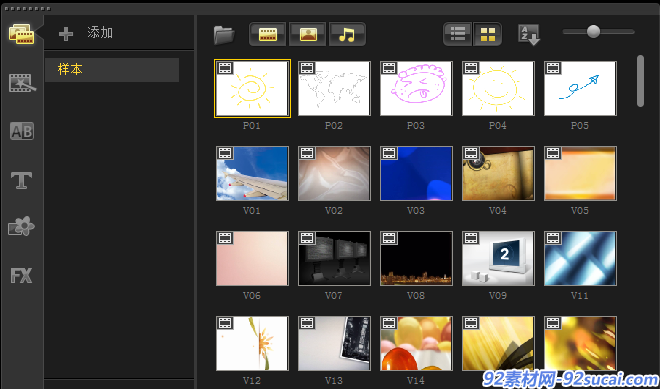This screenshot has height=389, width=660.
Task: Click the V11 file name label
Action: tap(580, 296)
